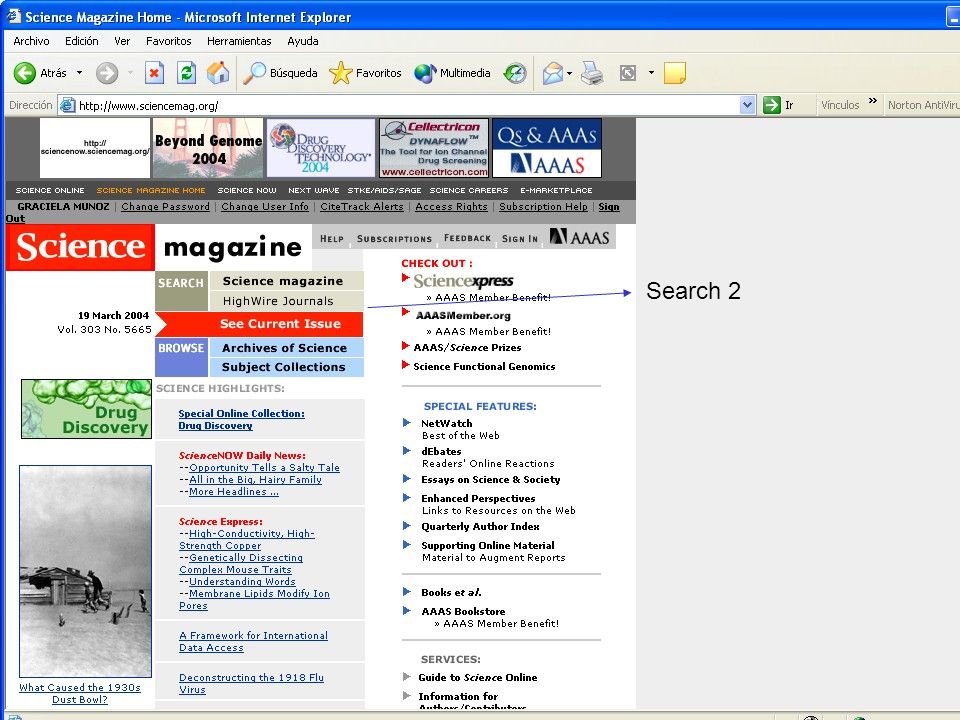
Task: Open the Favoritos menu
Action: [168, 41]
